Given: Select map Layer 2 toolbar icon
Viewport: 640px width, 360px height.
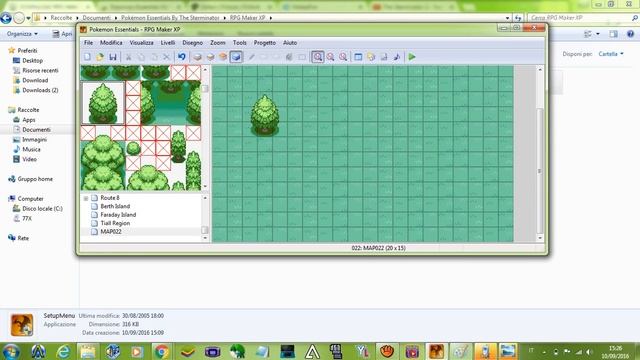Looking at the screenshot, I should tap(210, 57).
